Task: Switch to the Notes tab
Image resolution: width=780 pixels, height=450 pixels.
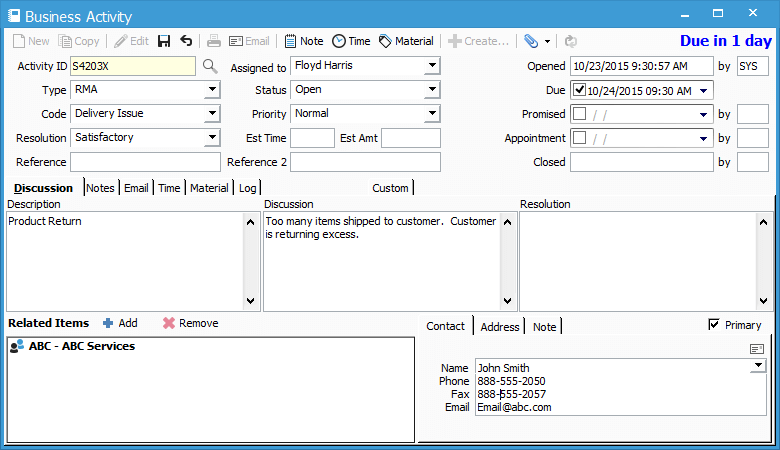Action: [100, 188]
